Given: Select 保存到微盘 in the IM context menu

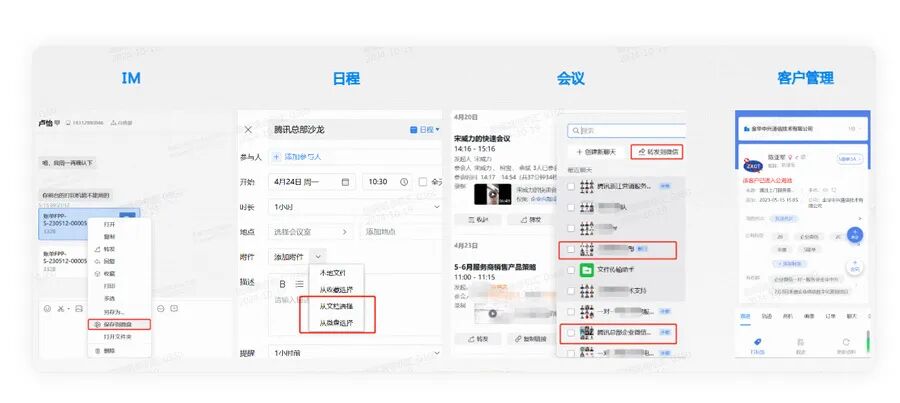Looking at the screenshot, I should [x=119, y=324].
